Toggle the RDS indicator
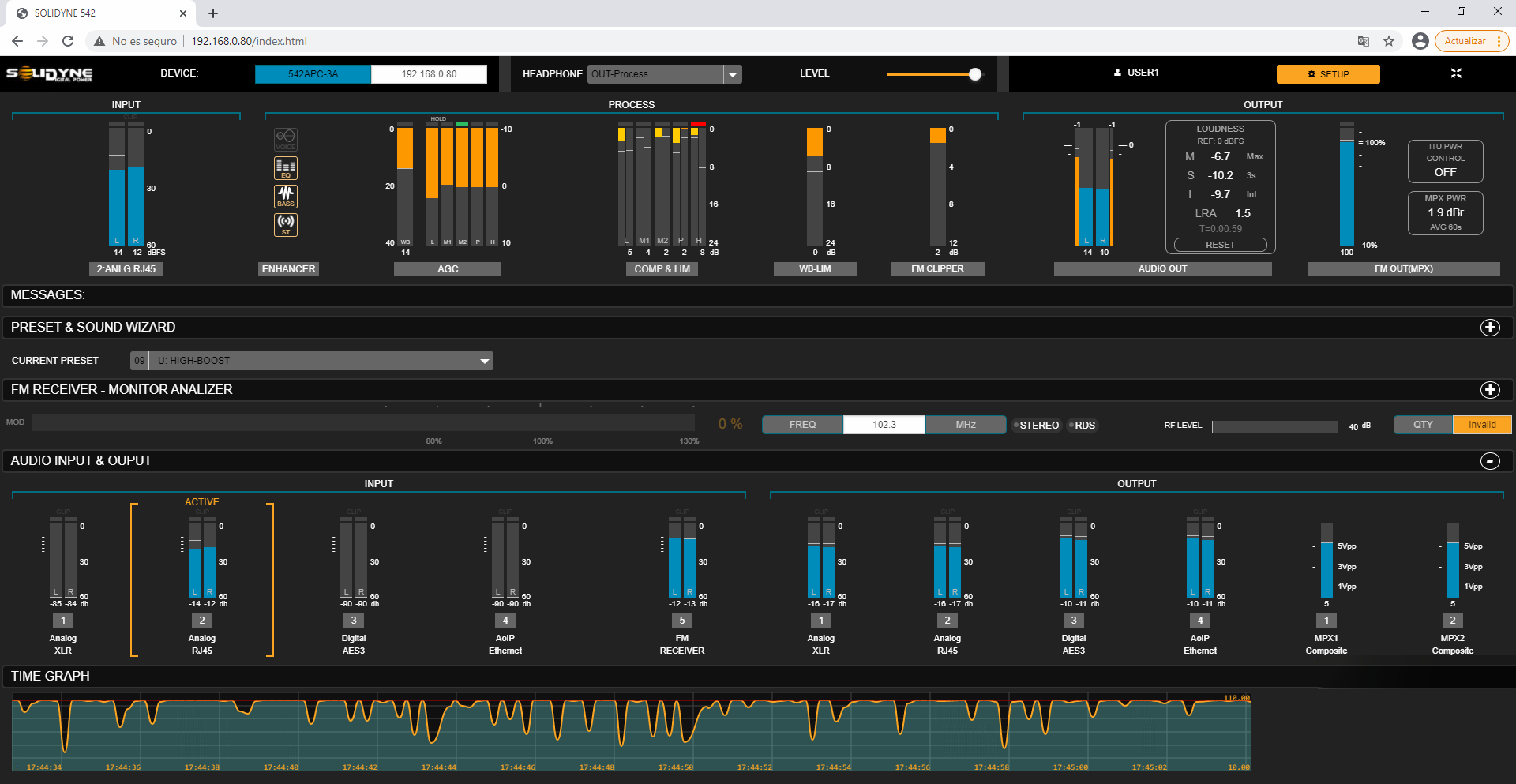Screen dimensions: 1516x784 [x=1083, y=426]
